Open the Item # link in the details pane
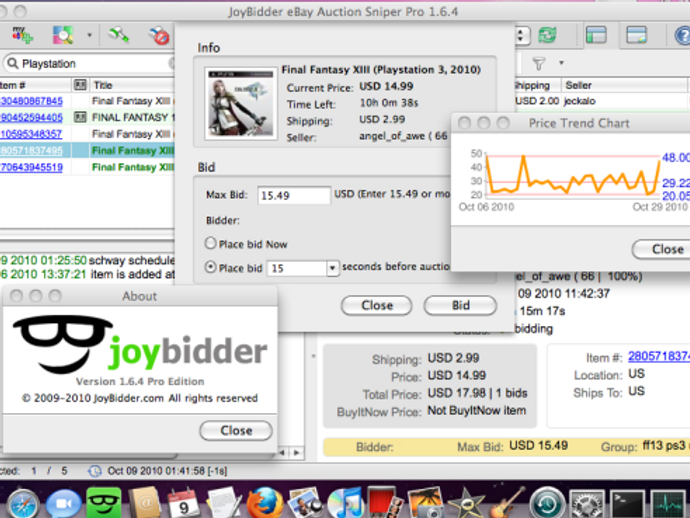Image resolution: width=690 pixels, height=518 pixels. click(x=659, y=356)
